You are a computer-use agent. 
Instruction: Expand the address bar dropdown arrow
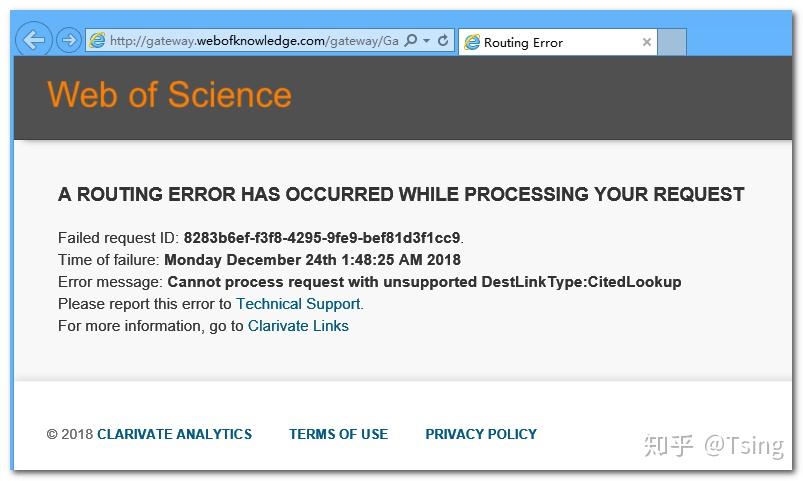427,41
